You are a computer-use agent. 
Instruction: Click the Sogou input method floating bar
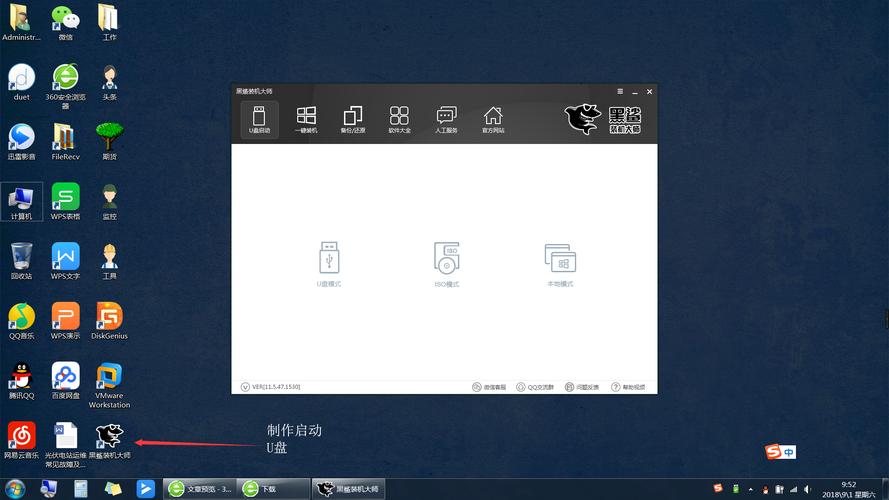[x=780, y=451]
